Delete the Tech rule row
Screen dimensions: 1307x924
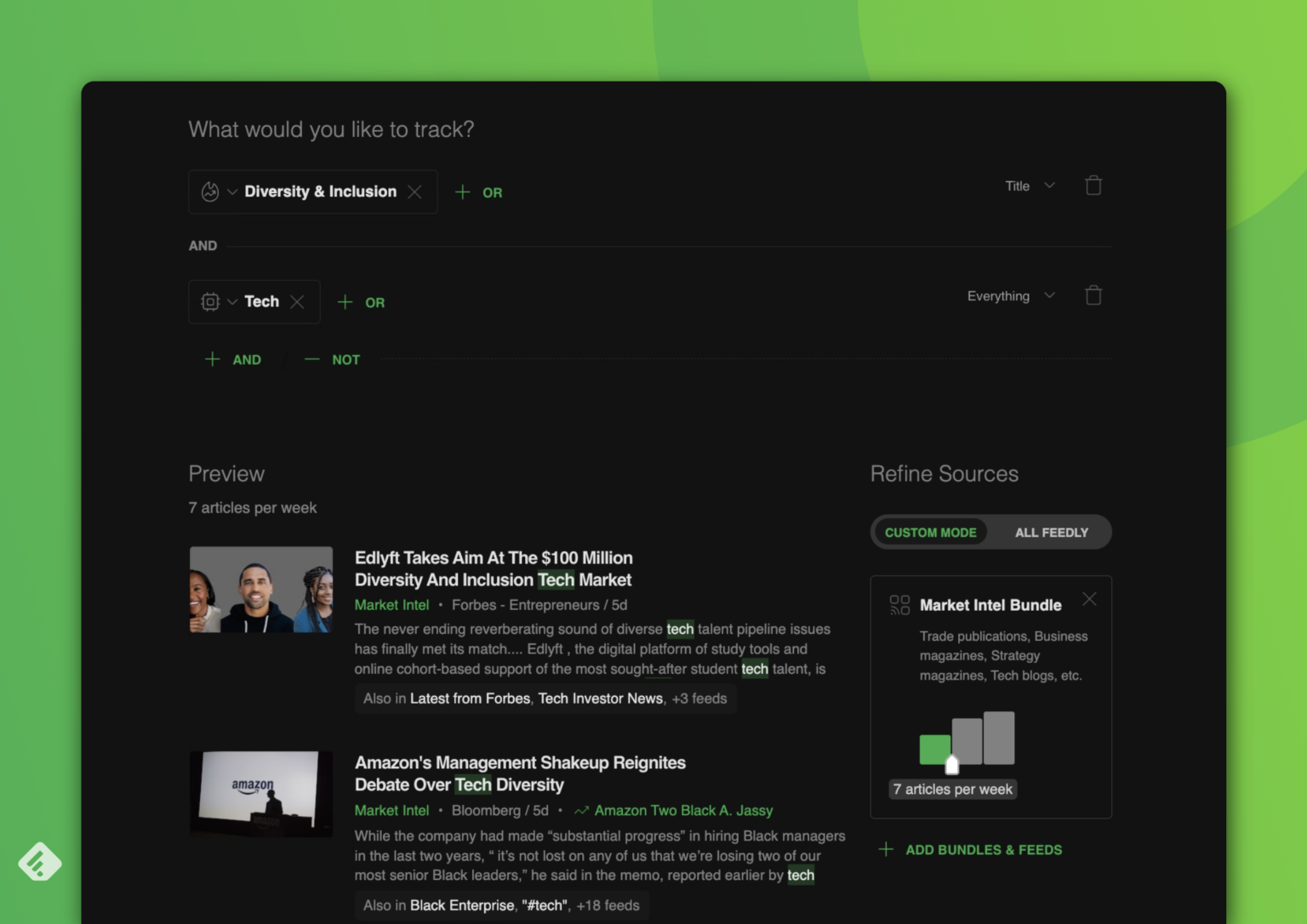[1093, 296]
